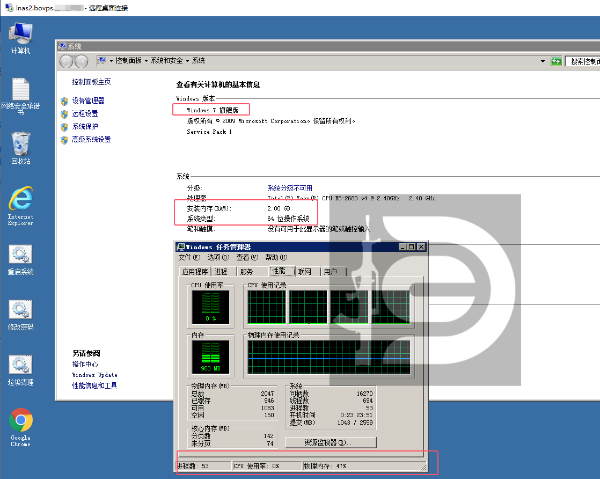This screenshot has width=600, height=479.
Task: Click the Service Pack 1 text
Action: pos(209,132)
